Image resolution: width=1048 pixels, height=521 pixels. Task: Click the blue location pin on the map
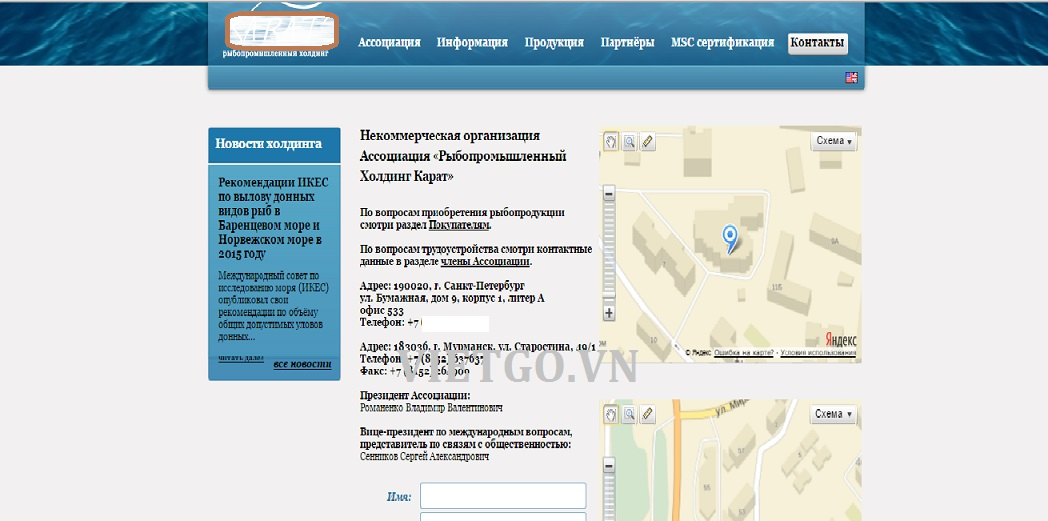pyautogui.click(x=730, y=237)
